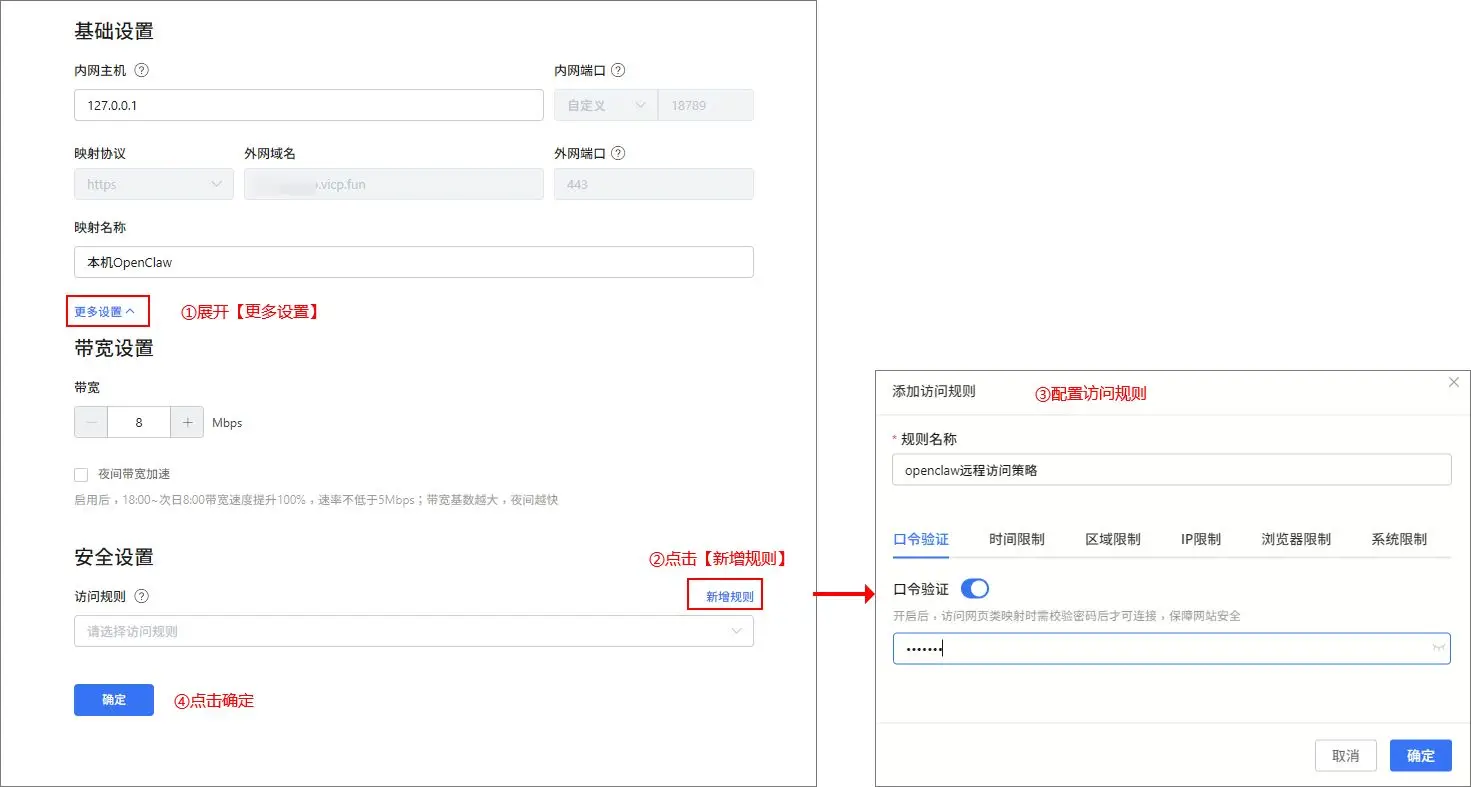Switch to the IP限制 tab
Viewport: 1471px width, 787px height.
point(1200,538)
